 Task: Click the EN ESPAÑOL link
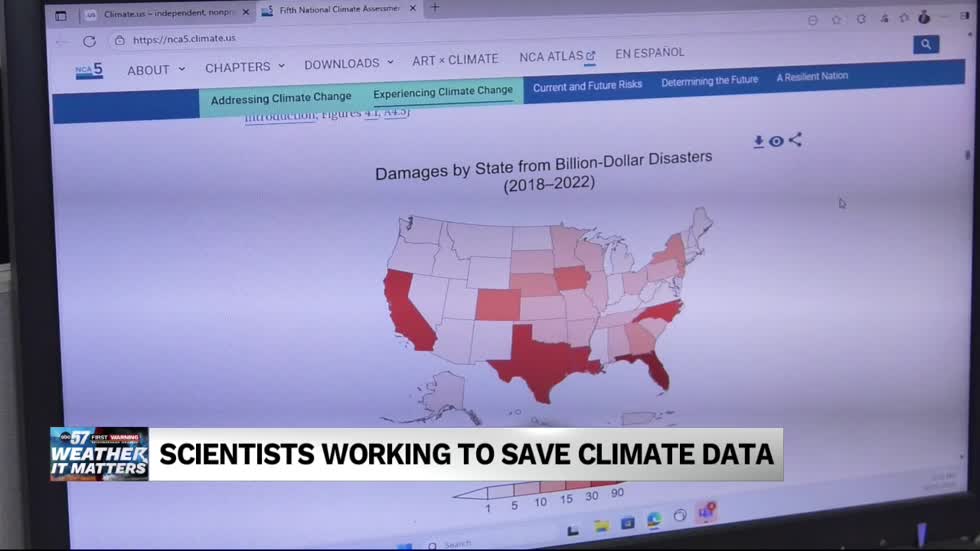click(649, 53)
